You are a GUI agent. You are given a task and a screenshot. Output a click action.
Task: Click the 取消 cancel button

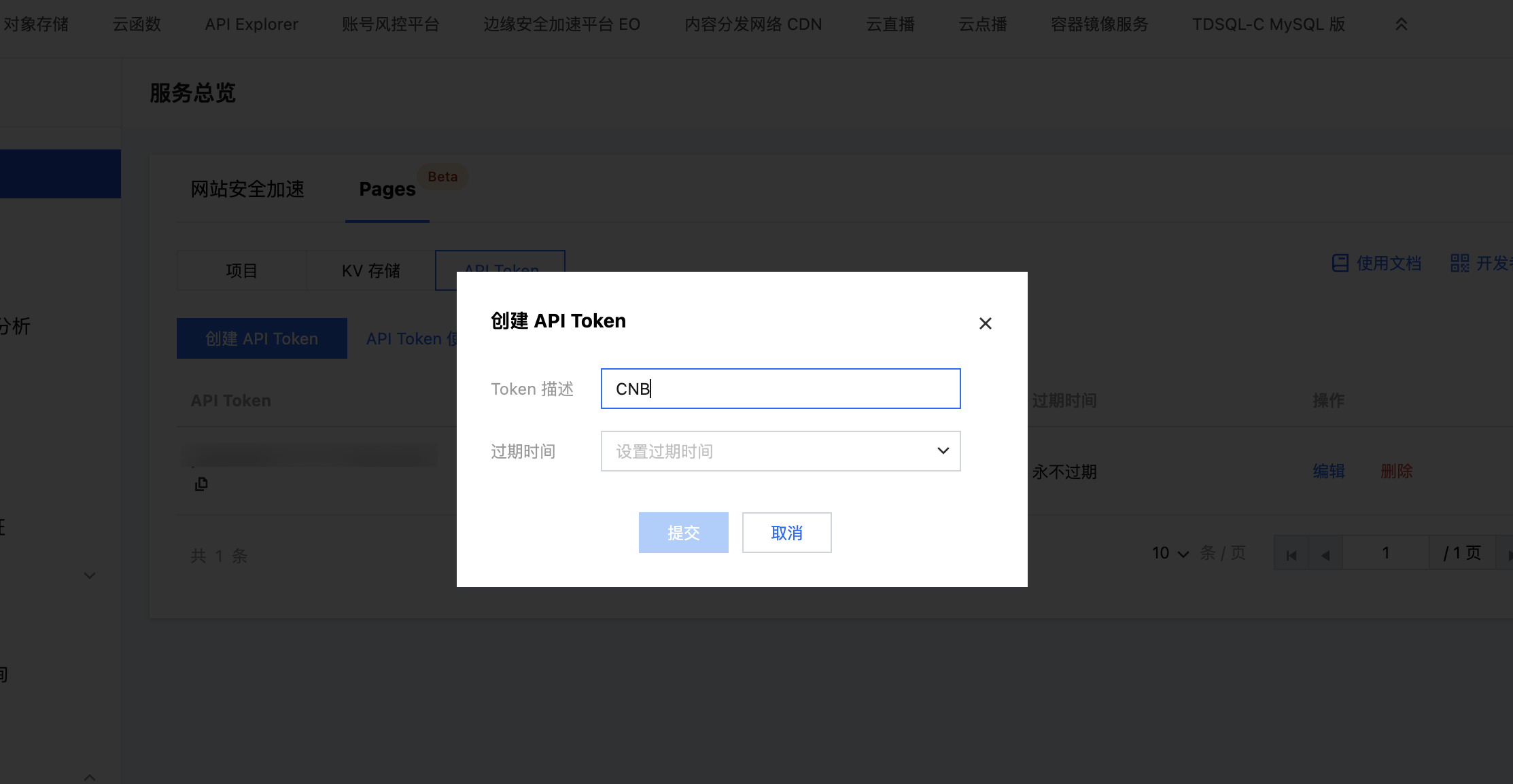786,533
